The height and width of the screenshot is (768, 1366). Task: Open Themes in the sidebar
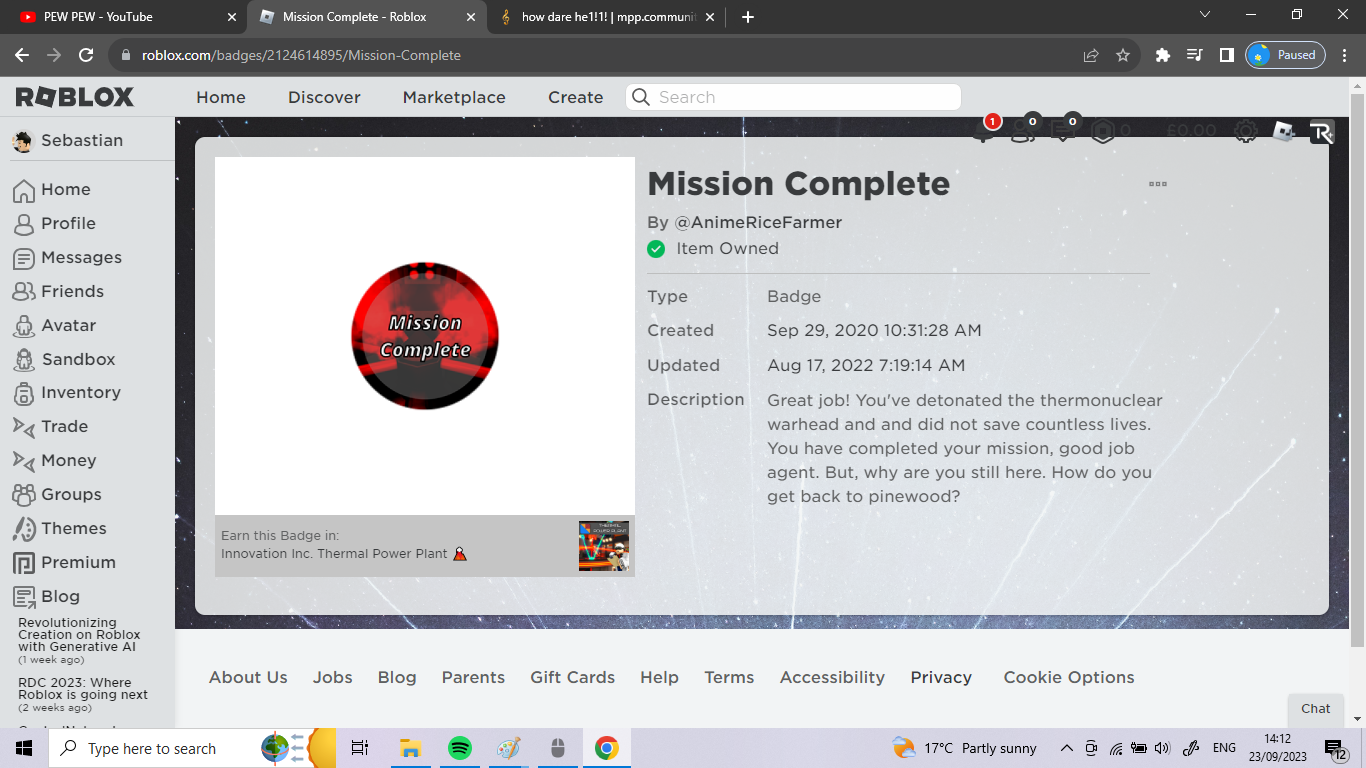[59, 529]
